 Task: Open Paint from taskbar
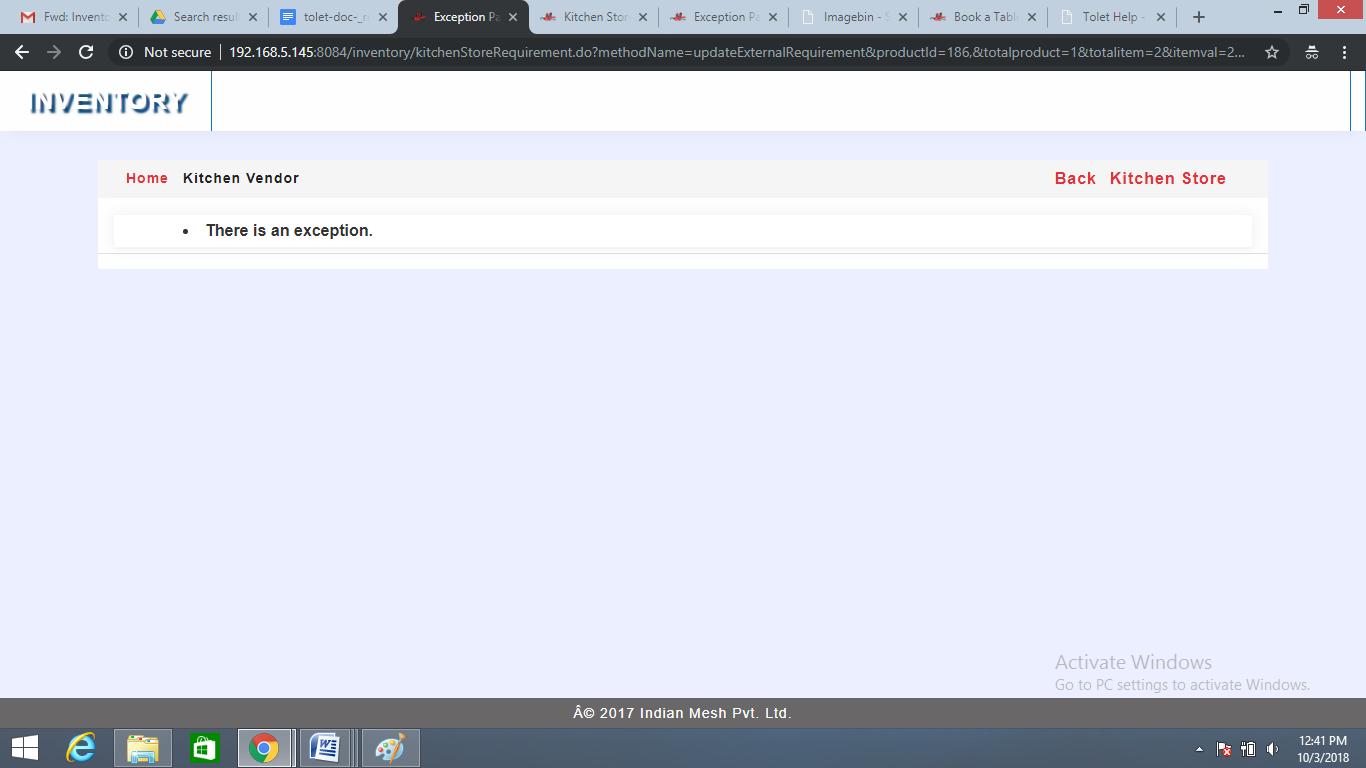[x=390, y=748]
